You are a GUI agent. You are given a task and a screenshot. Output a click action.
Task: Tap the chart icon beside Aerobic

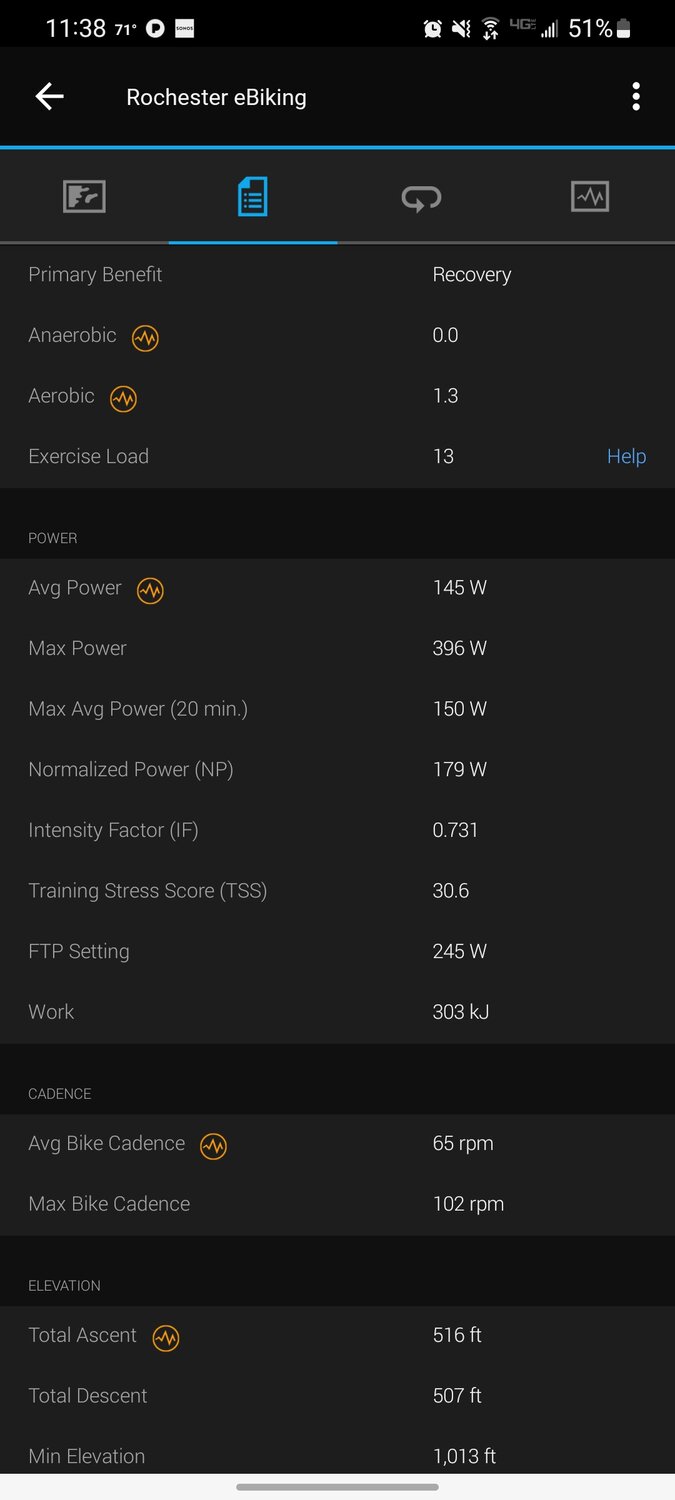point(123,398)
